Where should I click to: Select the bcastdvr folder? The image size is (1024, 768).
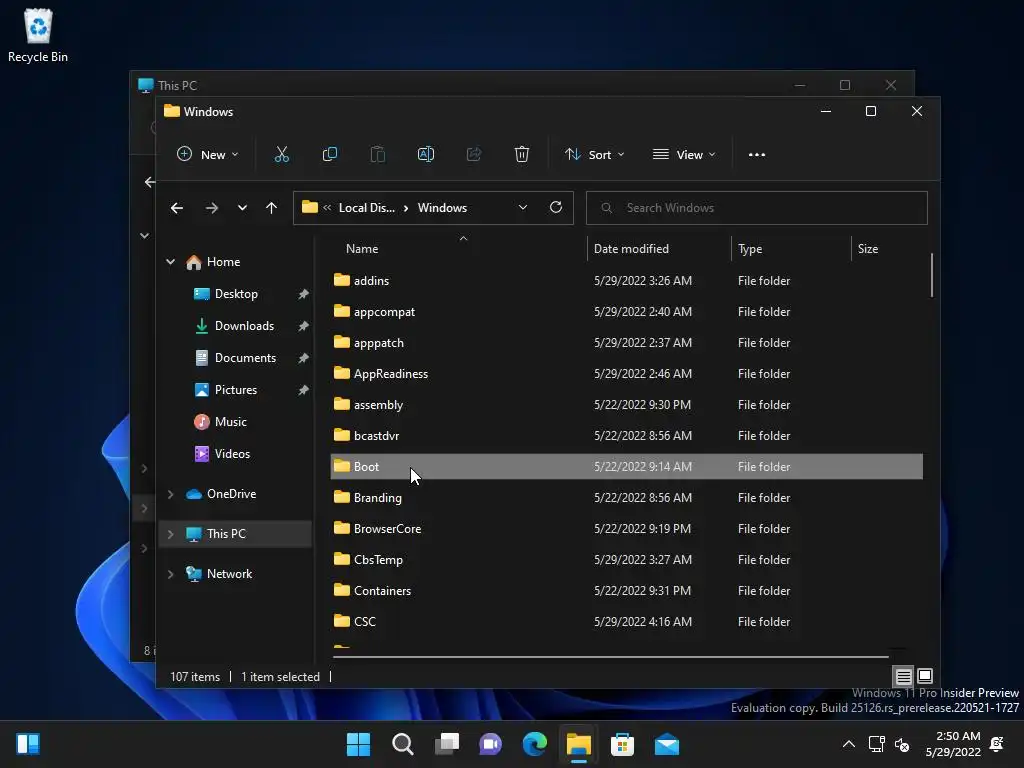coord(626,436)
